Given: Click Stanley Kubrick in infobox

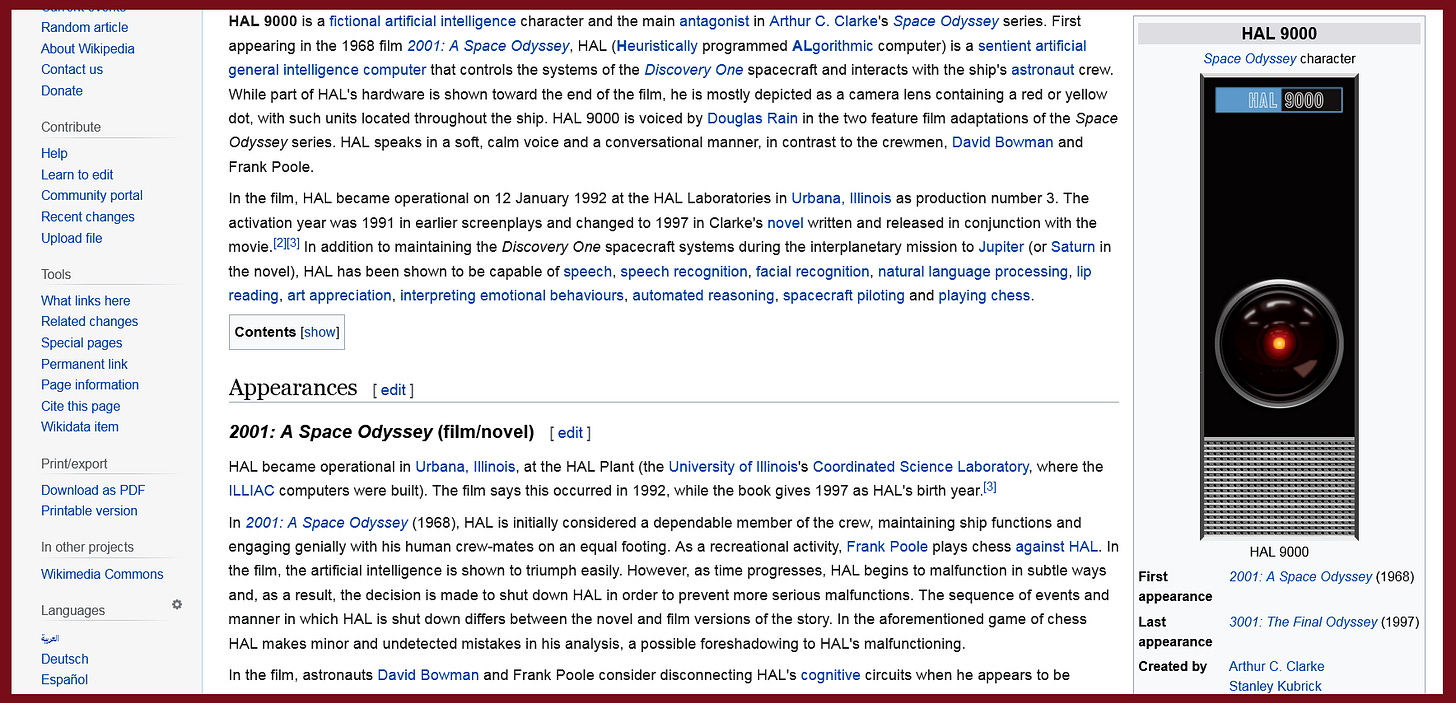Looking at the screenshot, I should [1275, 686].
